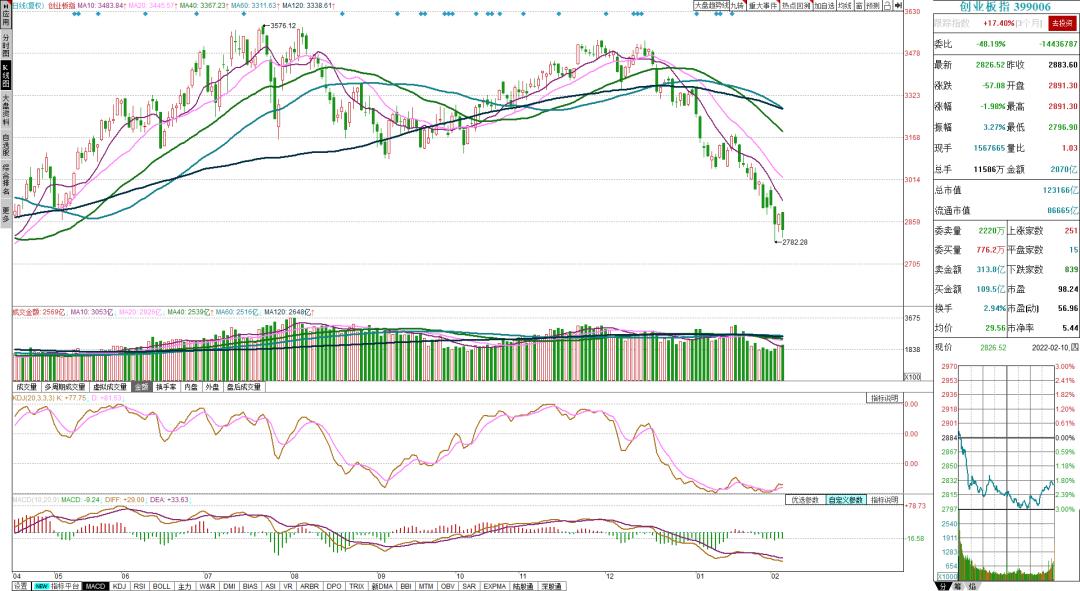Select the 金额 tab under volume chart
Viewport: 1080px width, 591px height.
pos(141,387)
